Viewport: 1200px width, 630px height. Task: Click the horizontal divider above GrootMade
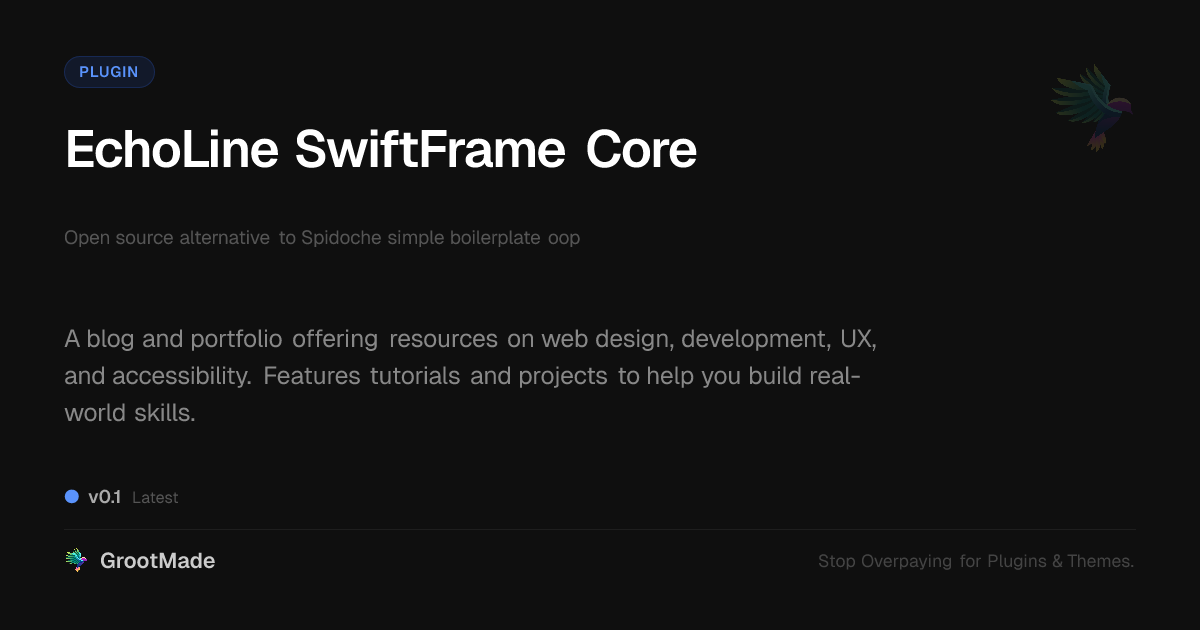pyautogui.click(x=600, y=529)
